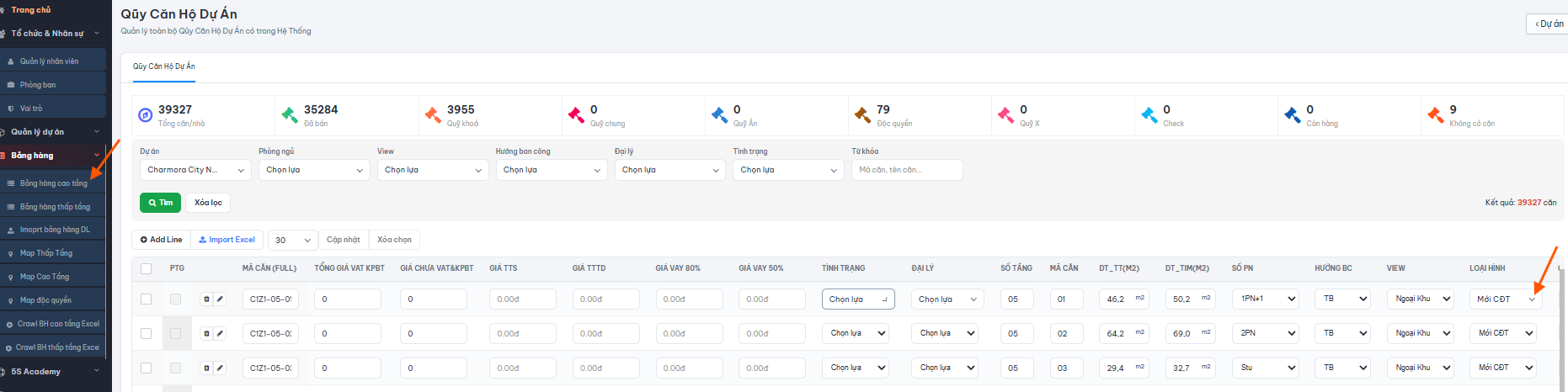Open Tình trạng dropdown in row C1Z1-05-01

(858, 299)
